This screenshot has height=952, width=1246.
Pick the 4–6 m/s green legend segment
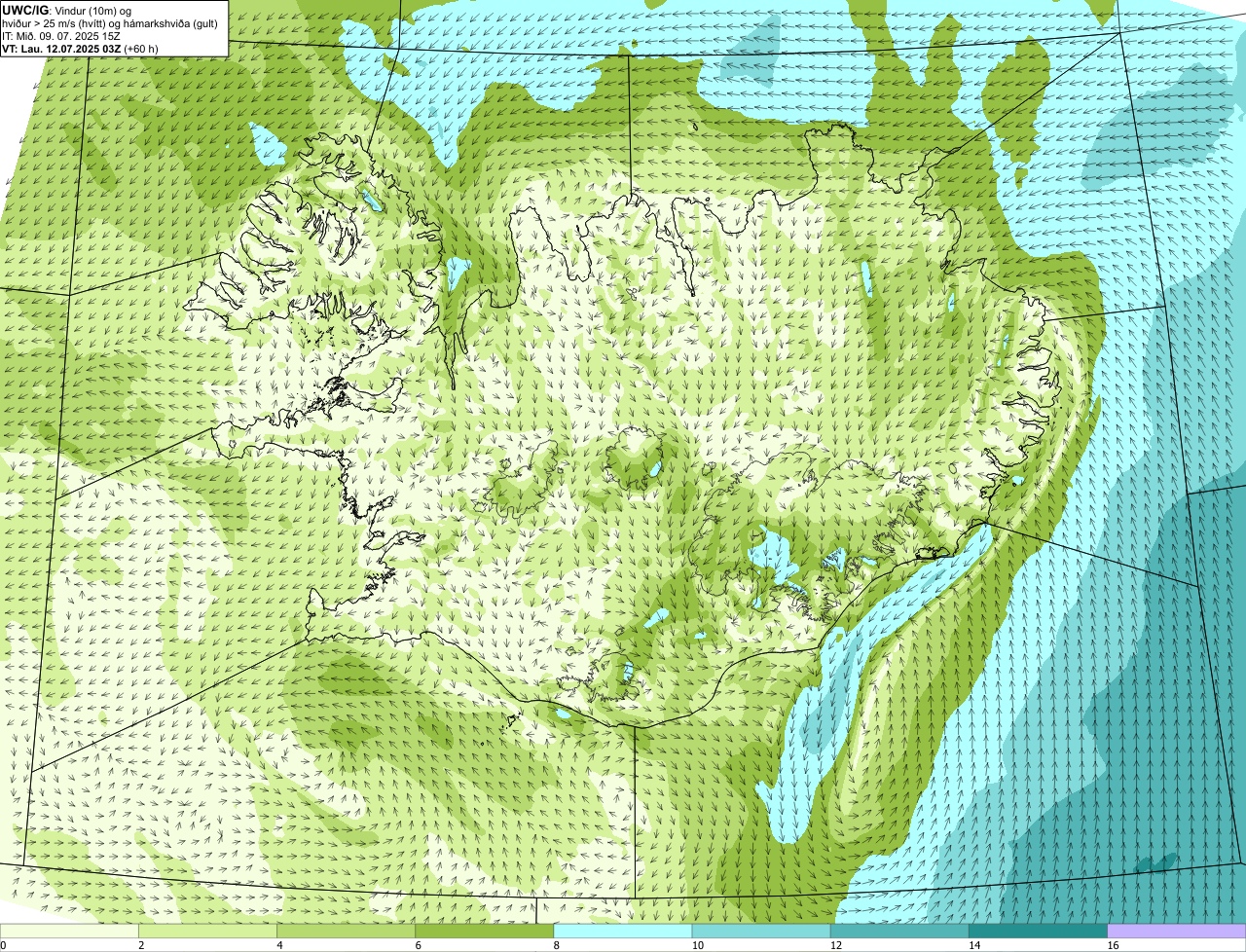(346, 931)
